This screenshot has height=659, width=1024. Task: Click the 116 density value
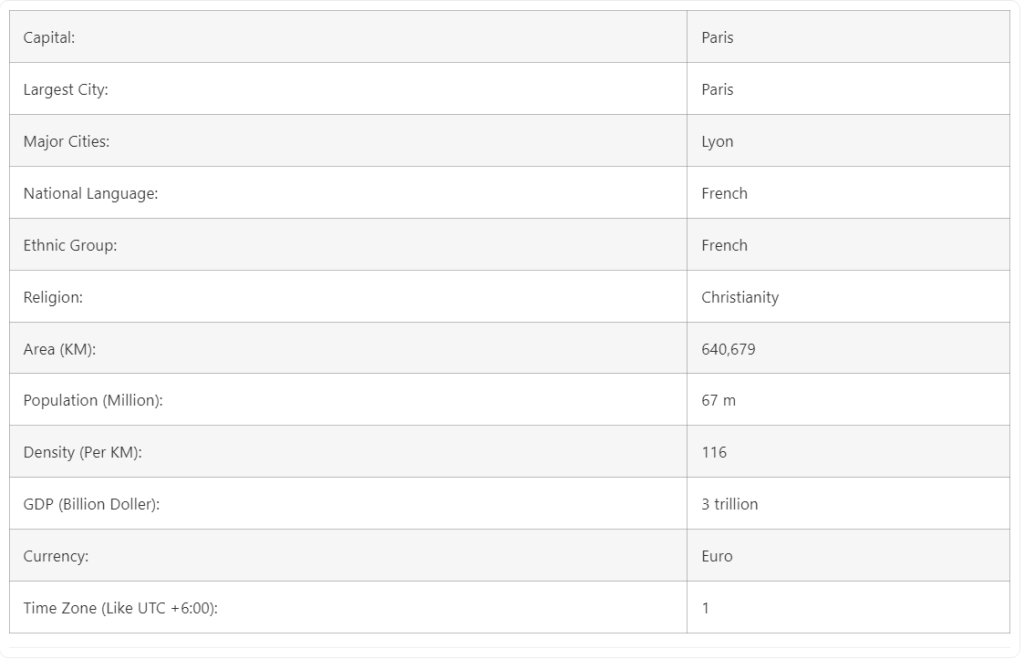click(x=714, y=453)
